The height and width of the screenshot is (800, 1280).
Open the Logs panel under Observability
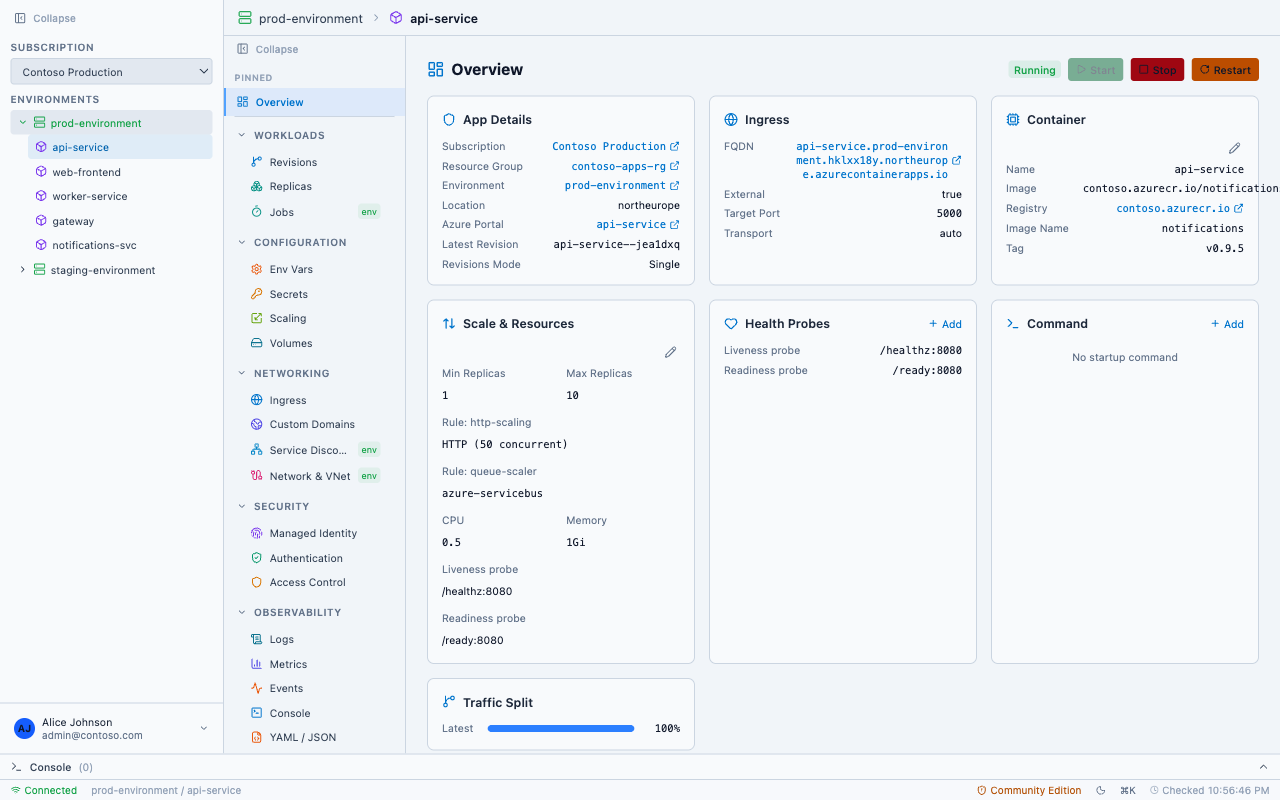(280, 638)
